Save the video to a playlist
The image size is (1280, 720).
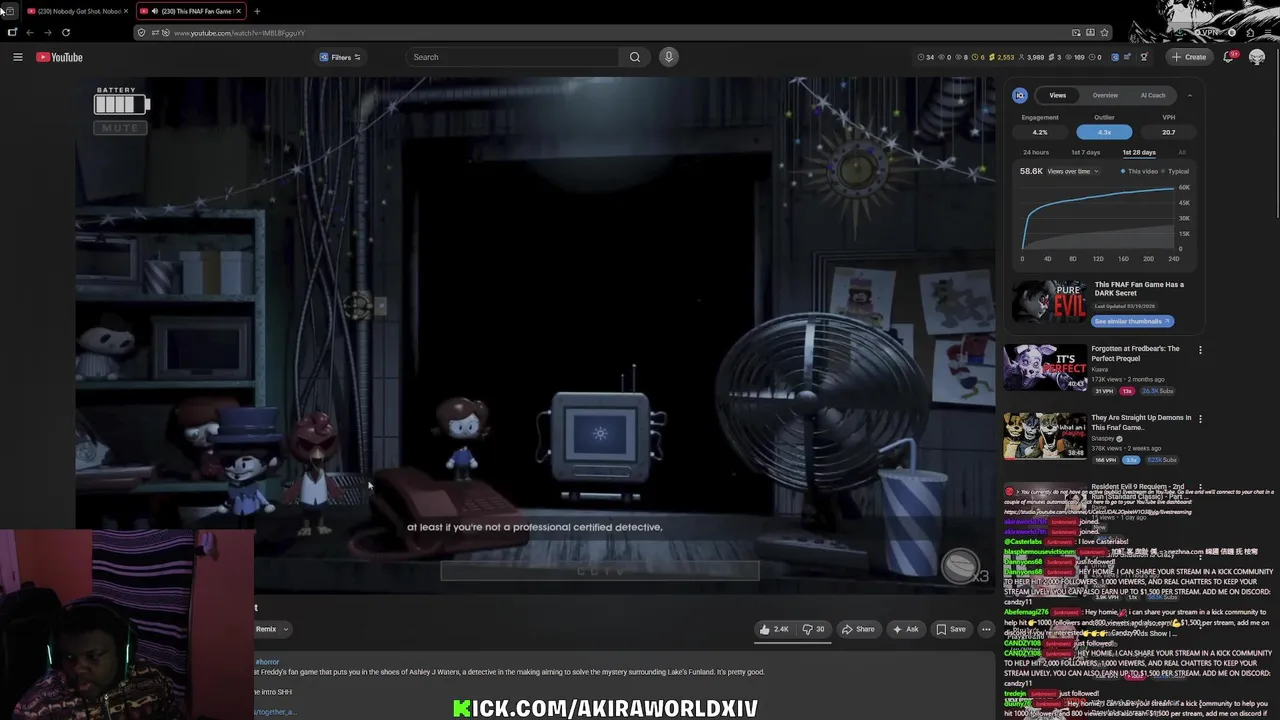950,629
